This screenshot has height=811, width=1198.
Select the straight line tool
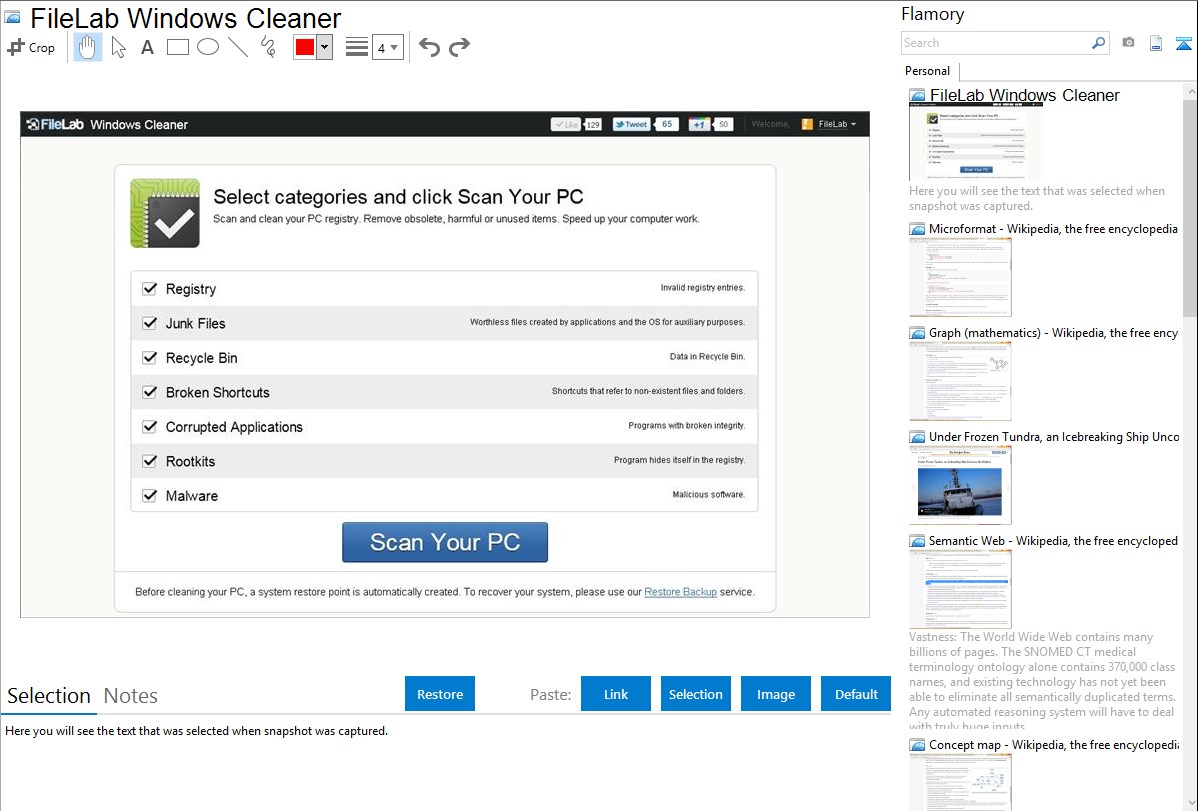point(238,47)
